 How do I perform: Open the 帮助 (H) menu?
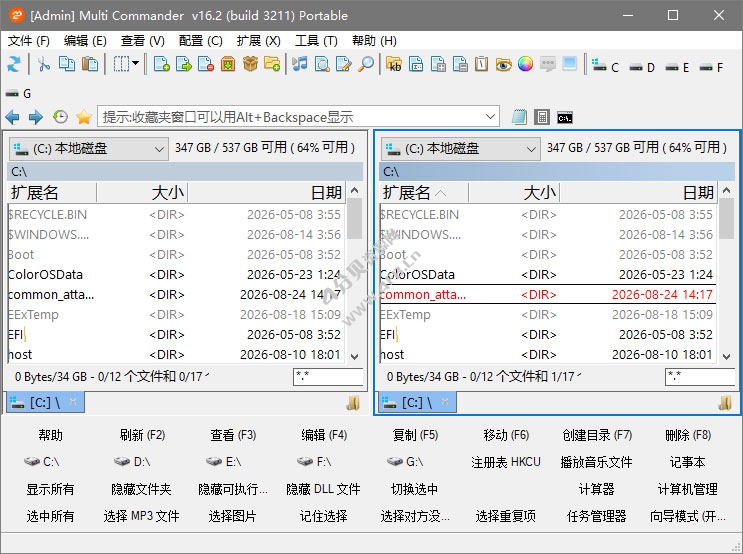tap(374, 41)
